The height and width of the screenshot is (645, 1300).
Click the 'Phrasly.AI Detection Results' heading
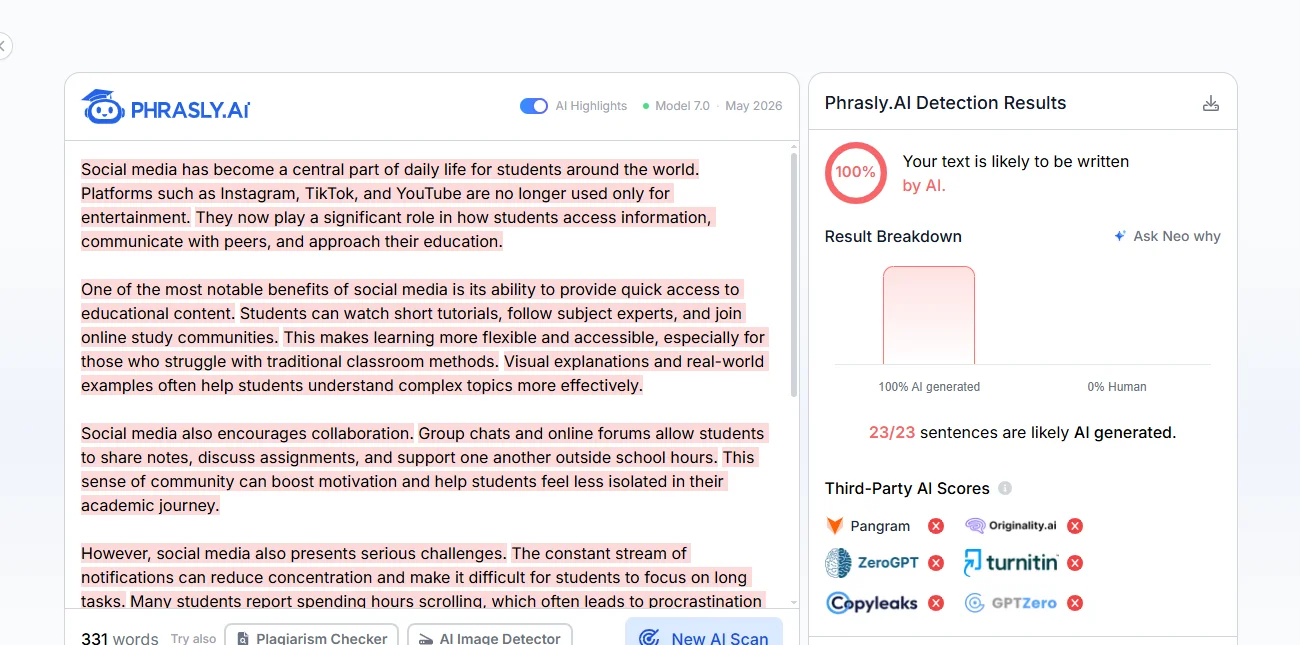point(945,103)
